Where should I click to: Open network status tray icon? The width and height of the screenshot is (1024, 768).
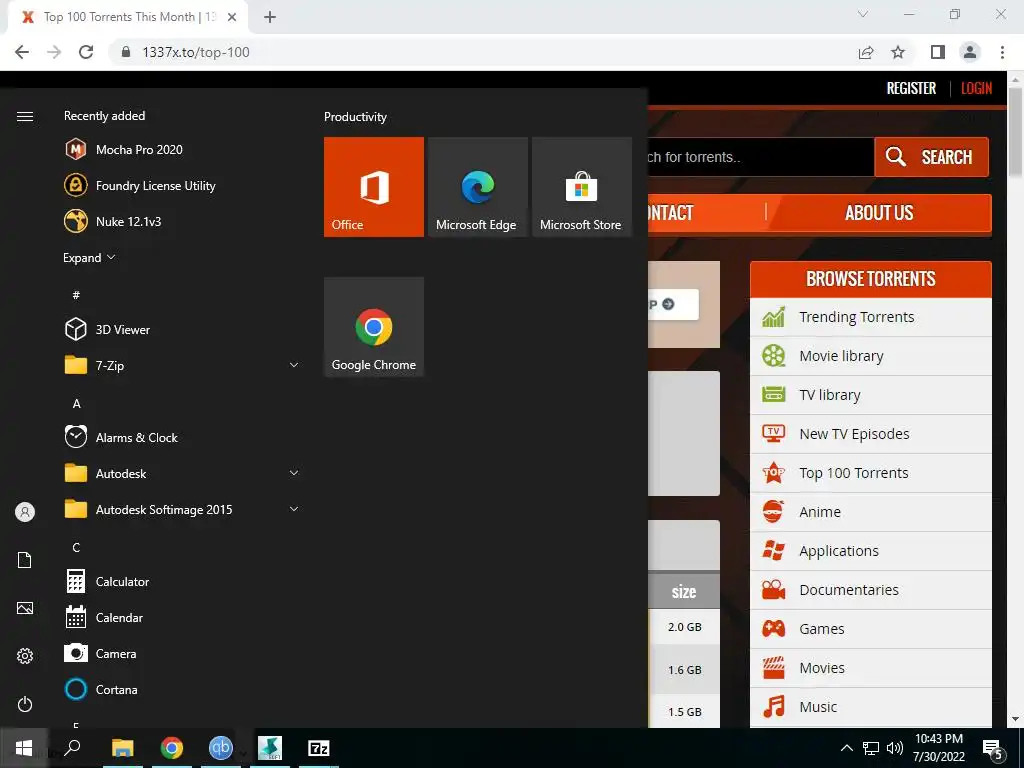coord(871,748)
